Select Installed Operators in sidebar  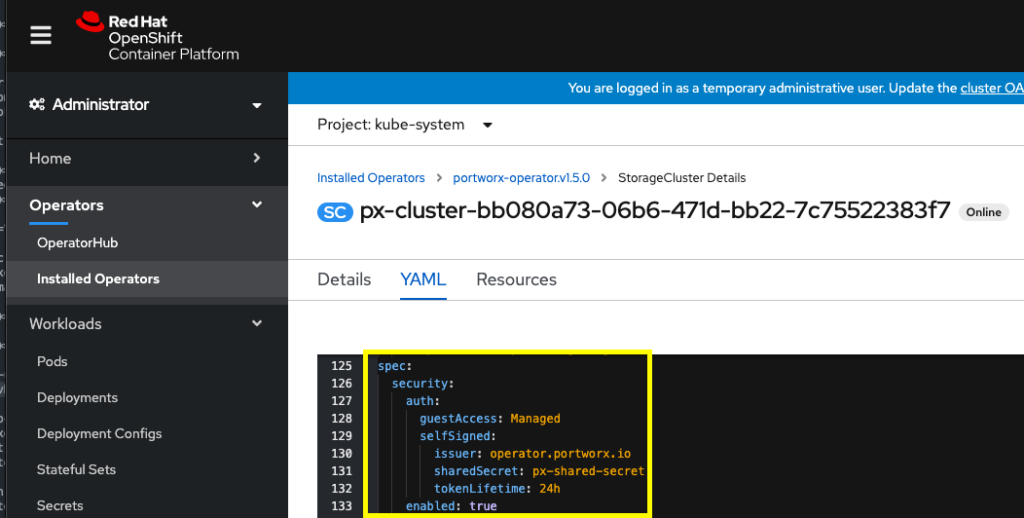click(x=98, y=279)
